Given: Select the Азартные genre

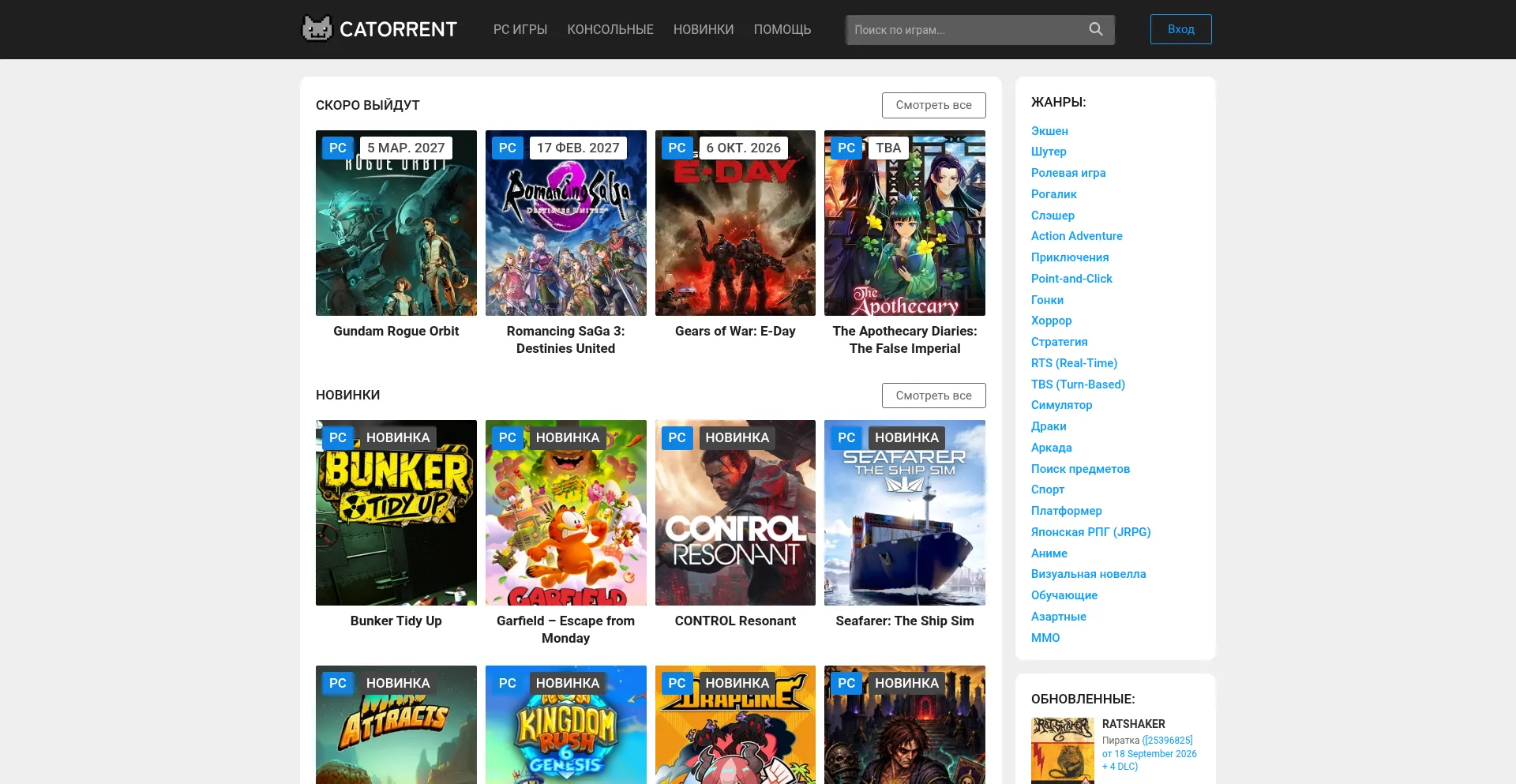Looking at the screenshot, I should tap(1059, 617).
